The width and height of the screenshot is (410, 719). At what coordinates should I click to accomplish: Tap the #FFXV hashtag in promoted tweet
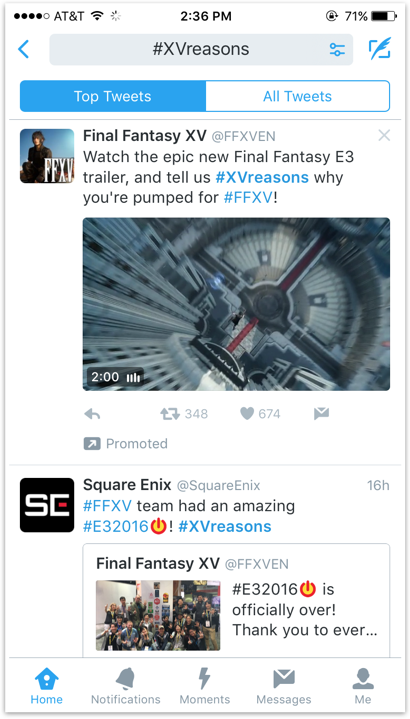pos(248,198)
